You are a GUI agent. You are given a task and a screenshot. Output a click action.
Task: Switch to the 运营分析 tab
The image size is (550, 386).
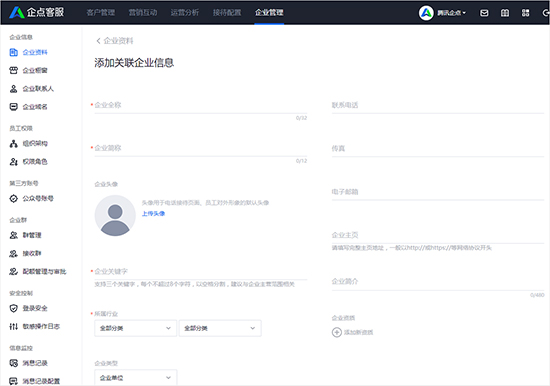coord(185,13)
